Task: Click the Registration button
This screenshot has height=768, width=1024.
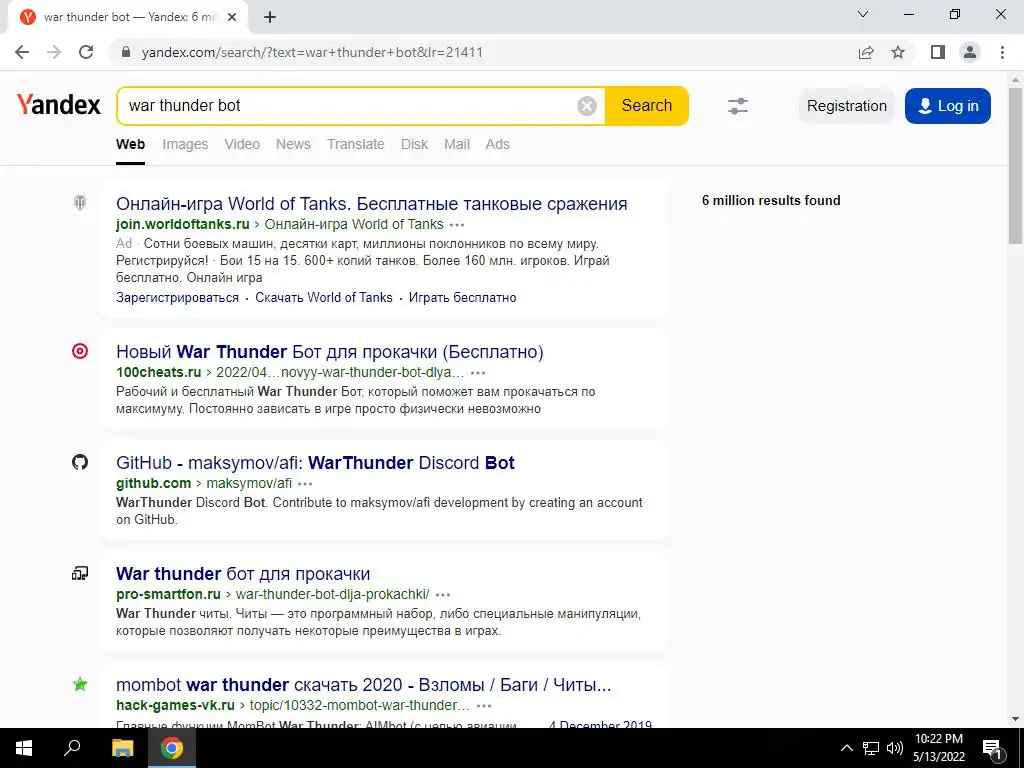Action: (x=846, y=106)
